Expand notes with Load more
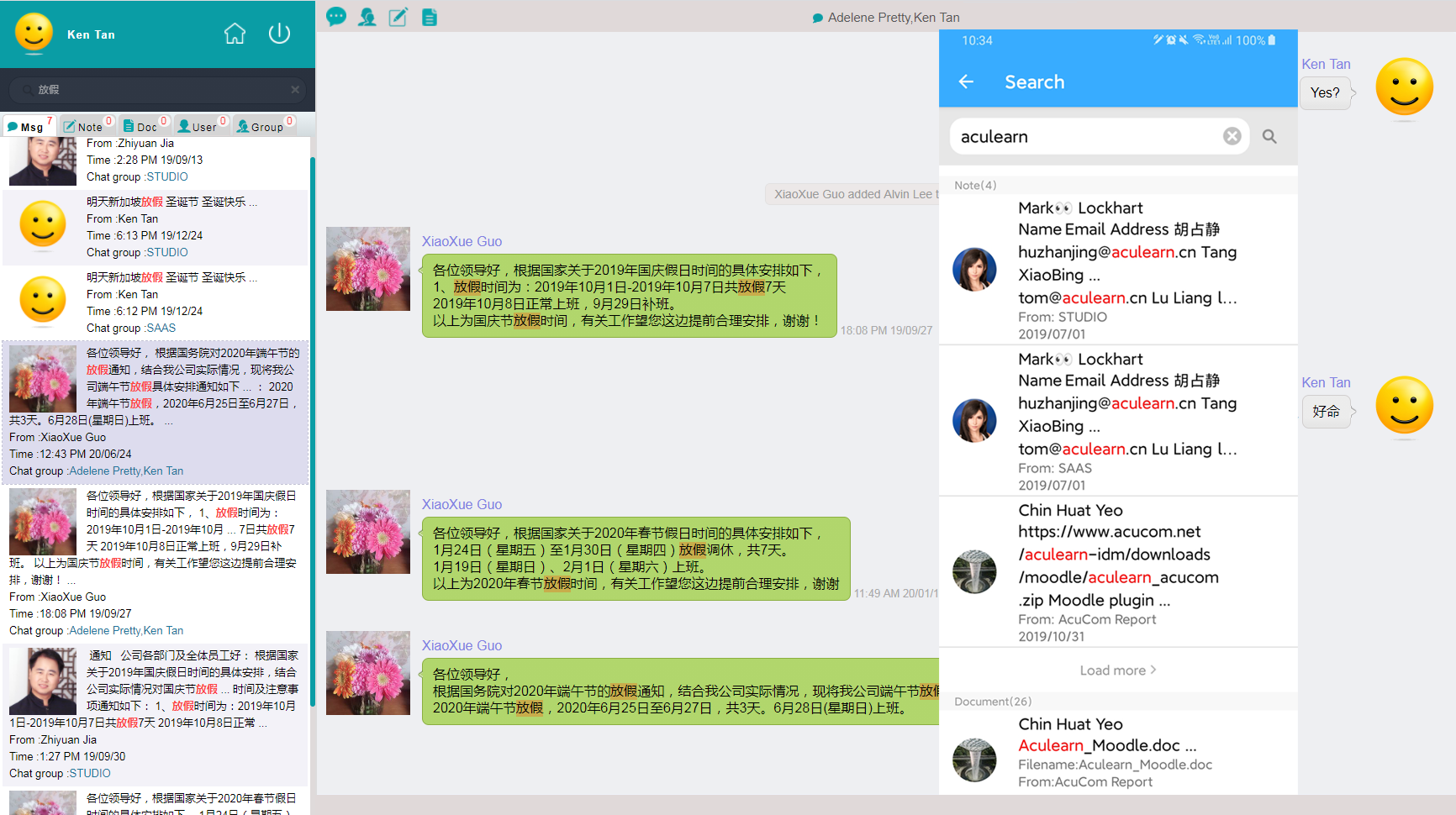1456x815 pixels. coord(1117,670)
